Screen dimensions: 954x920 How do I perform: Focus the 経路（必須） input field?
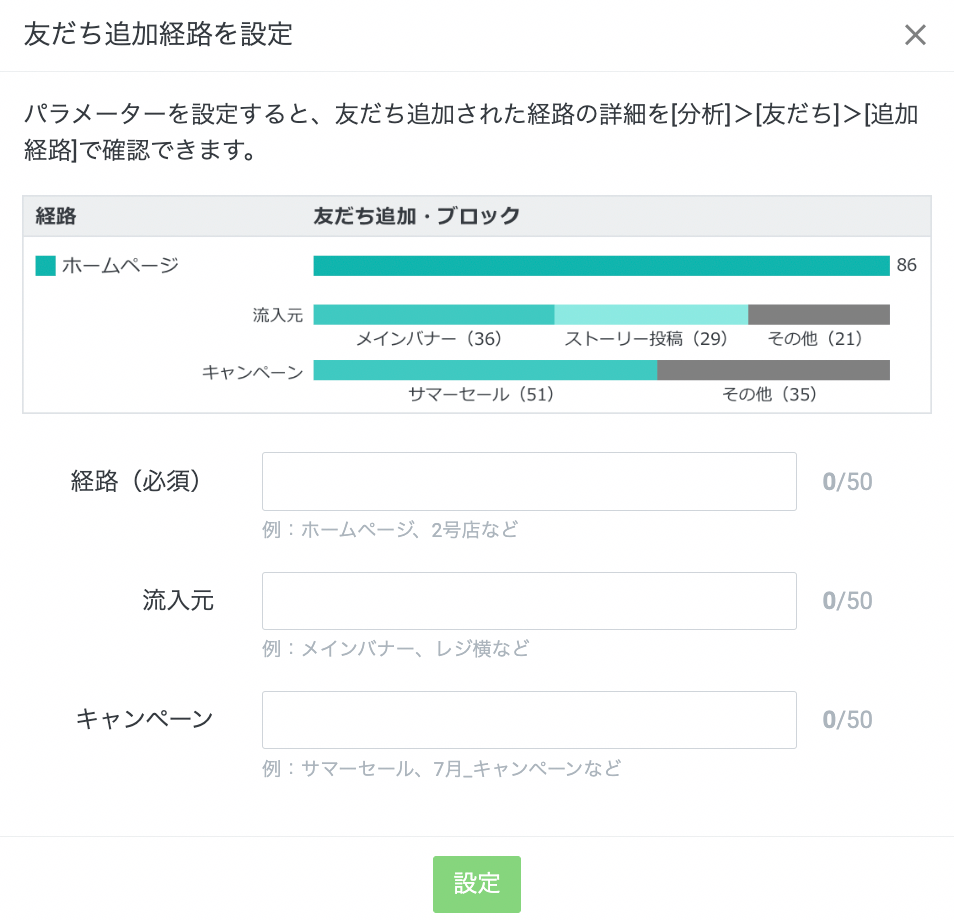(529, 482)
